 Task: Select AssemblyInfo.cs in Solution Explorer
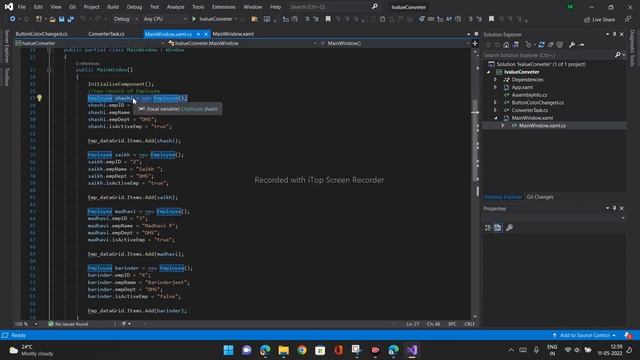pos(529,95)
